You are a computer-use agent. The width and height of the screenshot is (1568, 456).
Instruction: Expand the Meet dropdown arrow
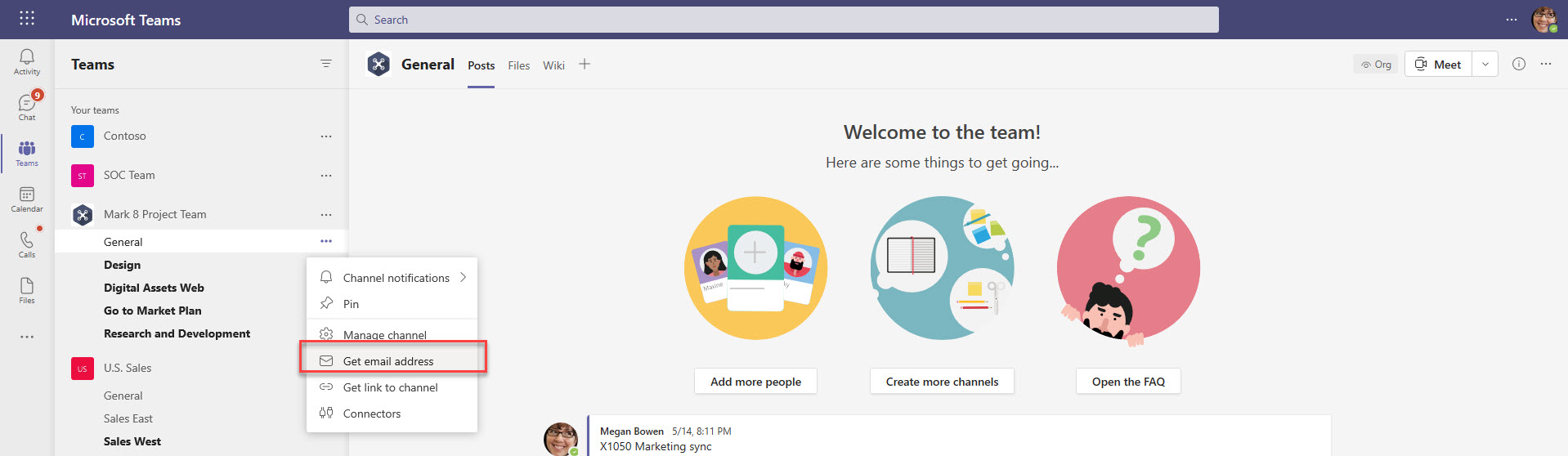[1485, 64]
